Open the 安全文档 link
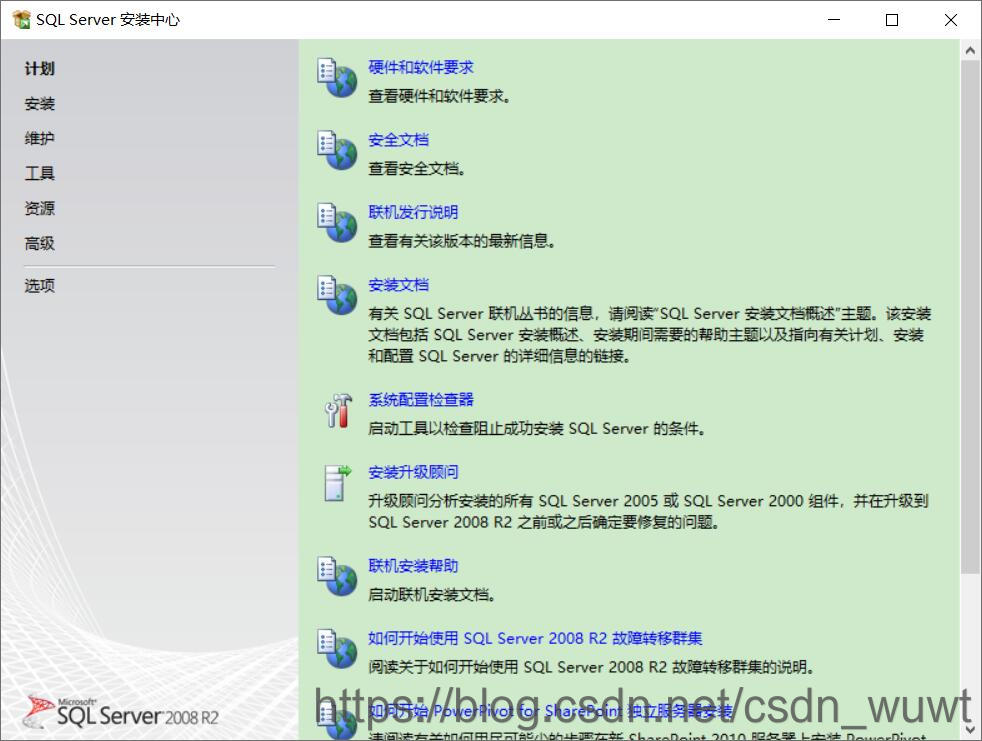 pos(398,140)
